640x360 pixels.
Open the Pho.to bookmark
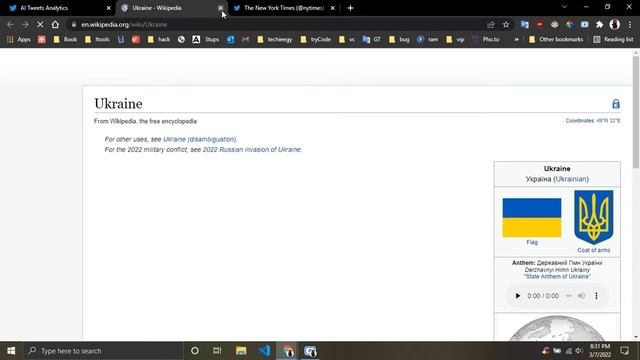(486, 40)
